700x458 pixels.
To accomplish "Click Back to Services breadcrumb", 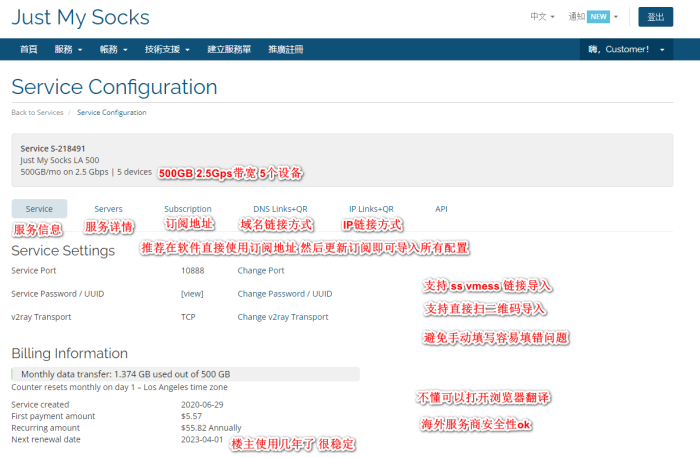I will [x=37, y=112].
